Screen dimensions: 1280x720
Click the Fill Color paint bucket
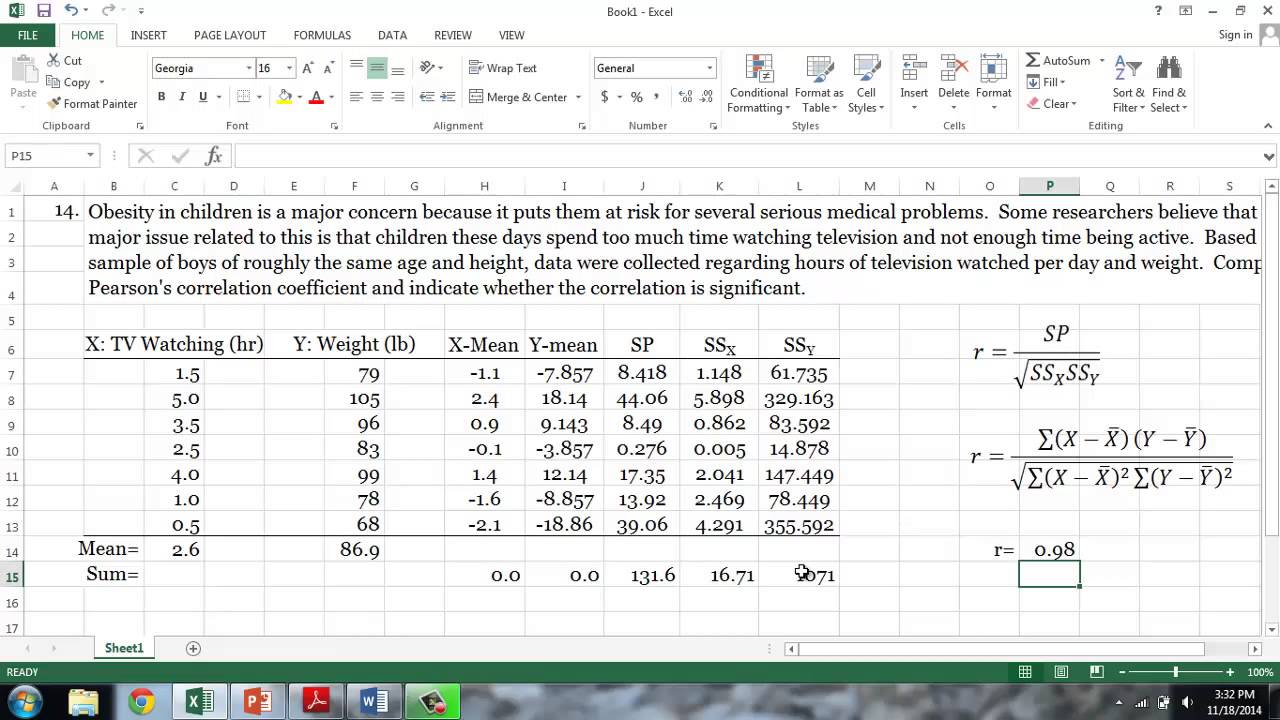pyautogui.click(x=285, y=97)
